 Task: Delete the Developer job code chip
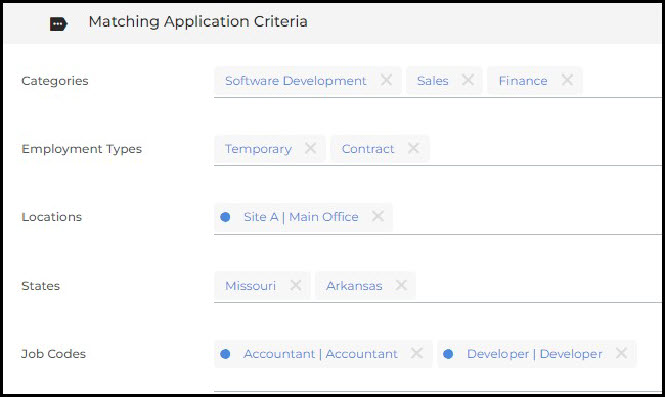(x=621, y=353)
